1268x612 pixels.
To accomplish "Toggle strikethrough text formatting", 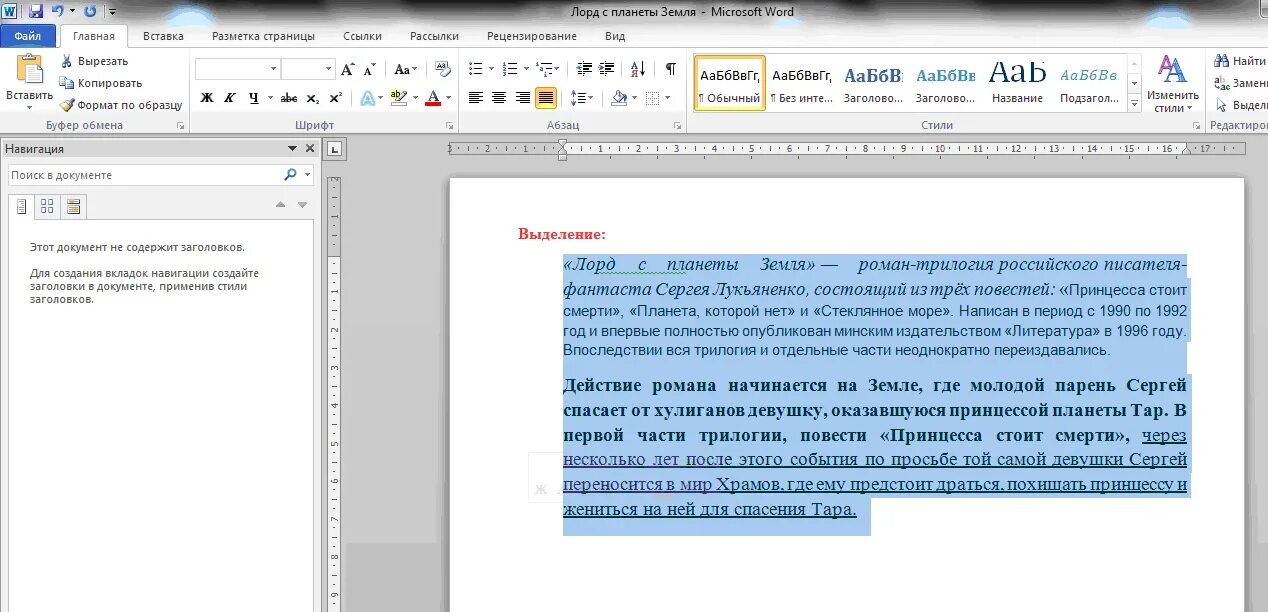I will point(288,98).
